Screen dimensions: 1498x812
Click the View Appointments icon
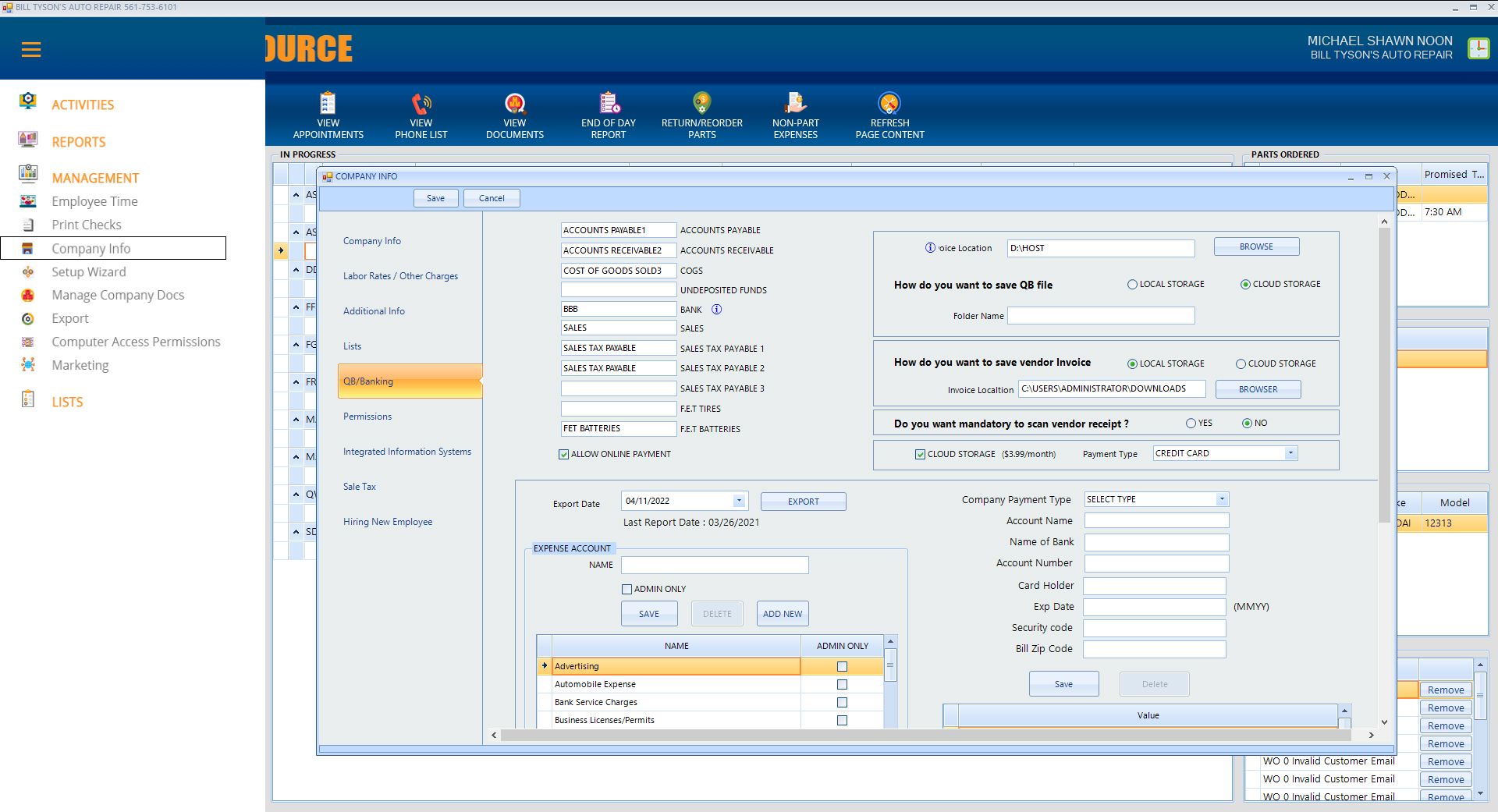328,104
